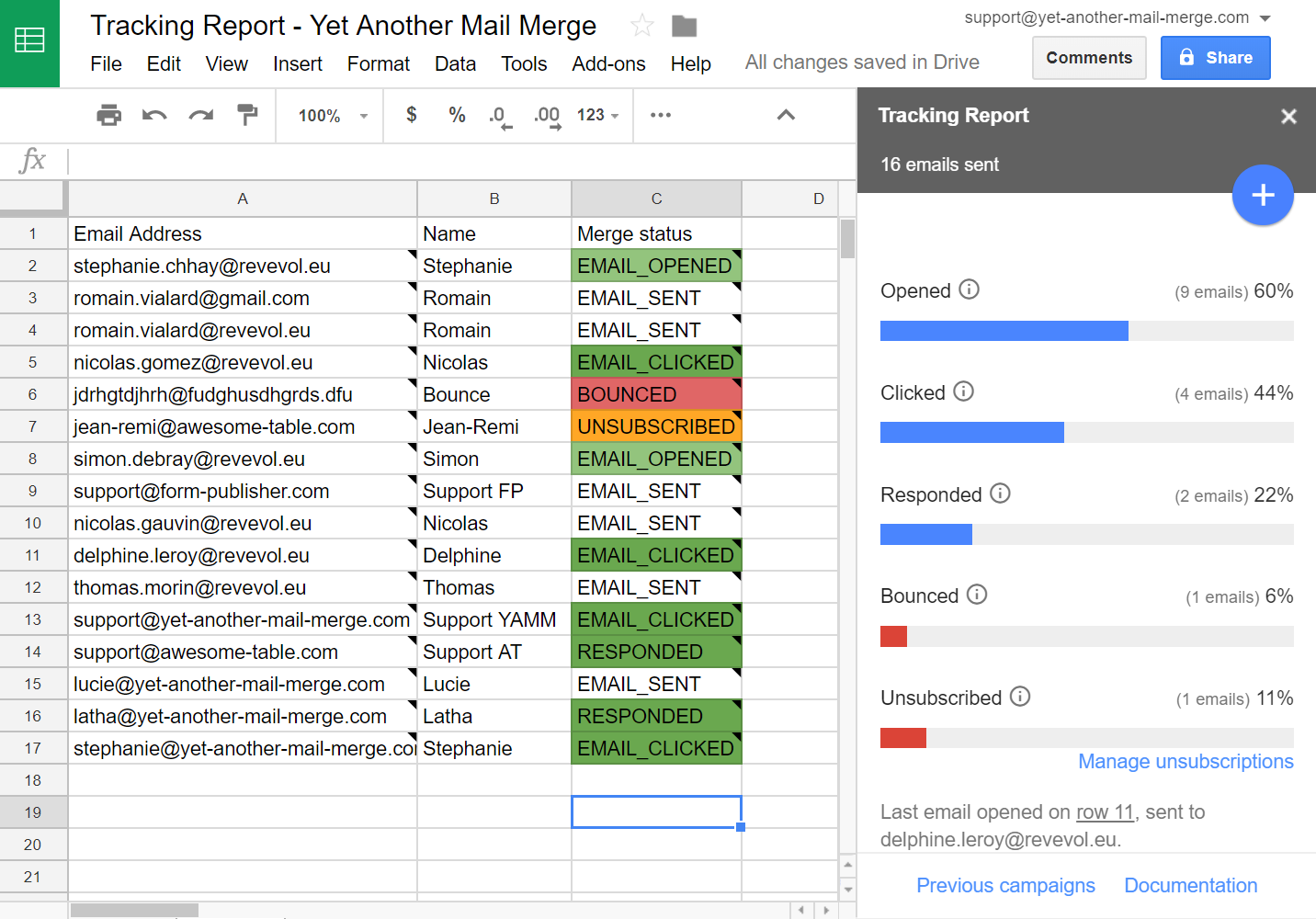Click the blue plus button
This screenshot has width=1316, height=919.
[x=1263, y=195]
